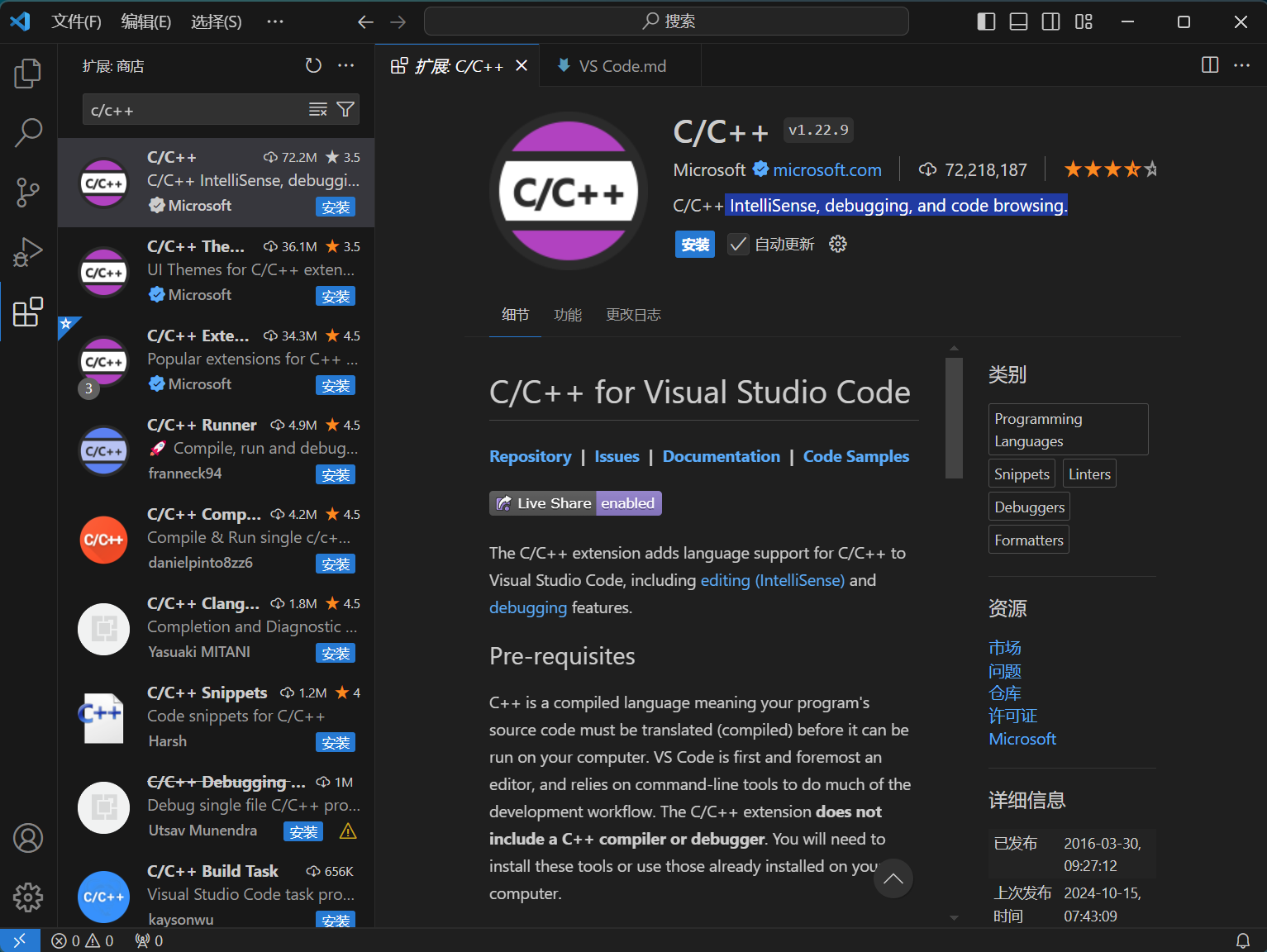Open the 编辑(E) menu

(146, 21)
